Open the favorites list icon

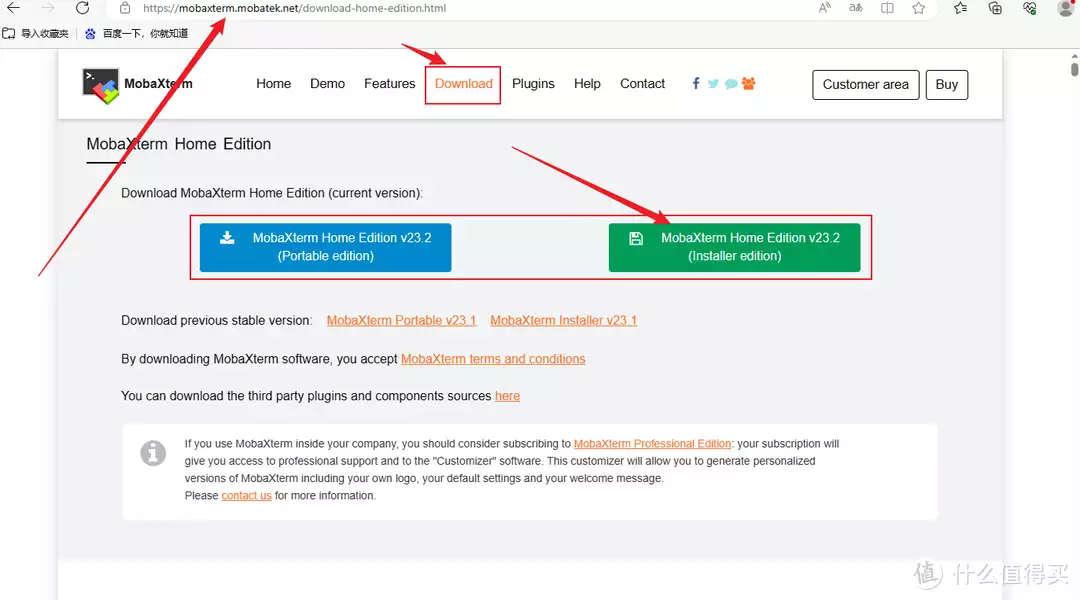click(961, 8)
